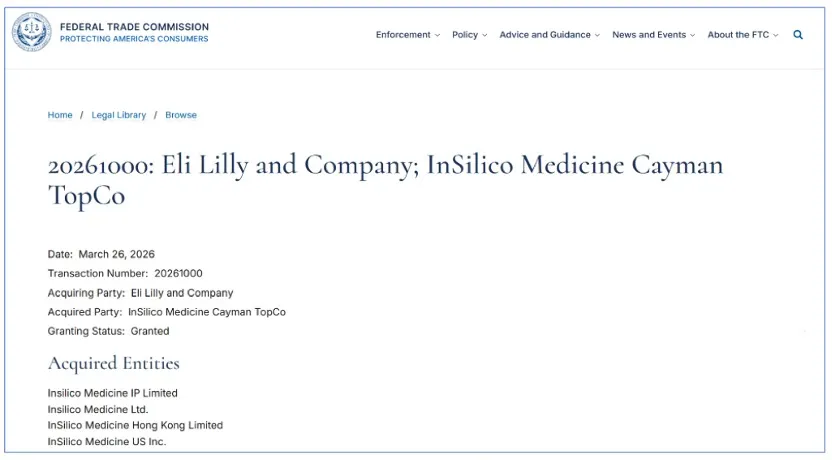Select News and Events in navigation

(x=649, y=35)
